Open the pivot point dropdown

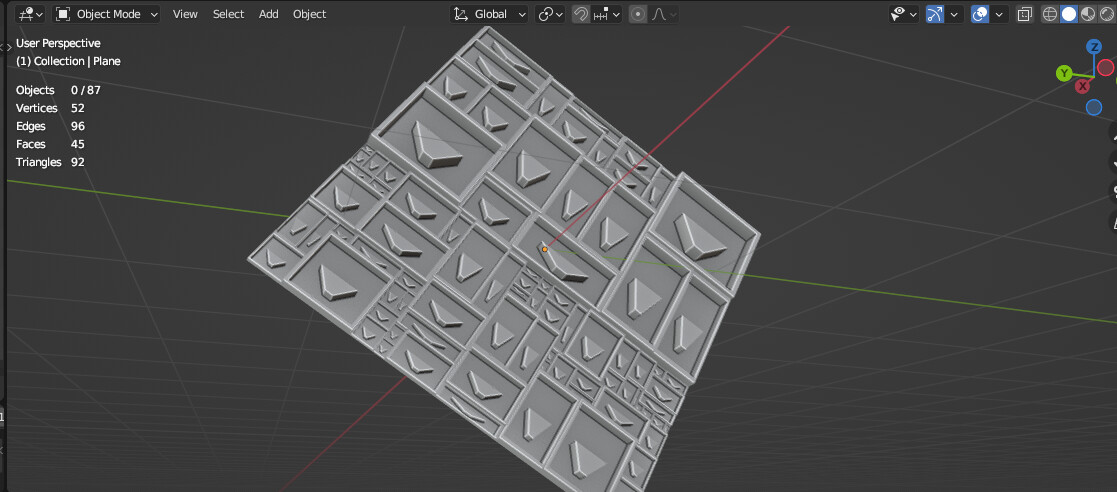point(550,14)
